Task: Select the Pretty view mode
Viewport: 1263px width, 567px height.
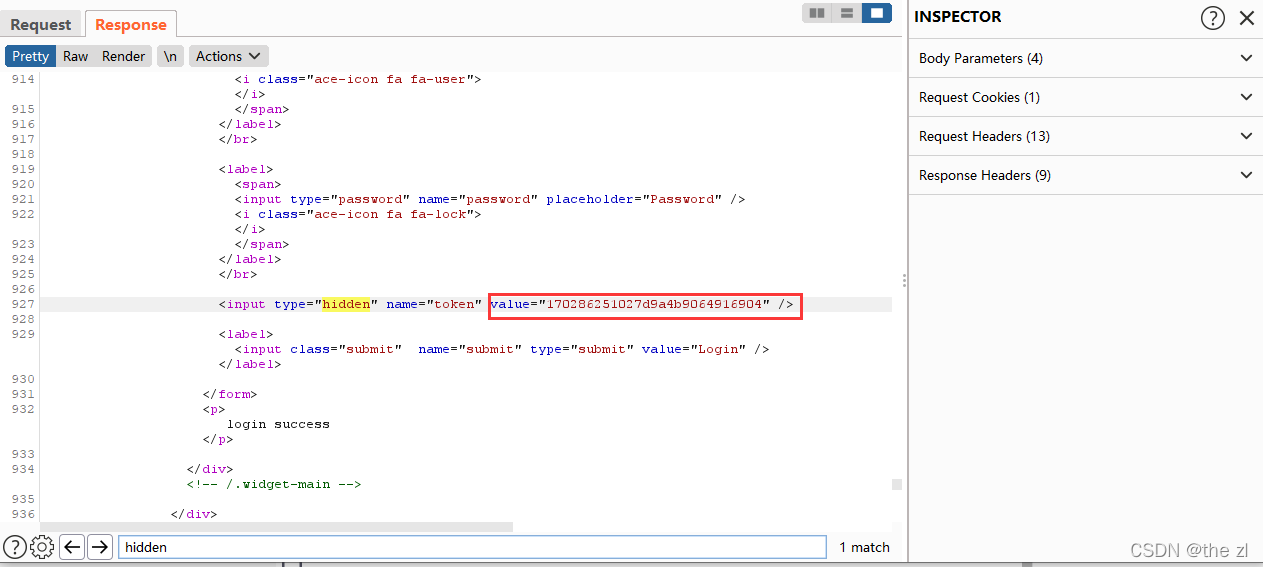Action: click(x=31, y=56)
